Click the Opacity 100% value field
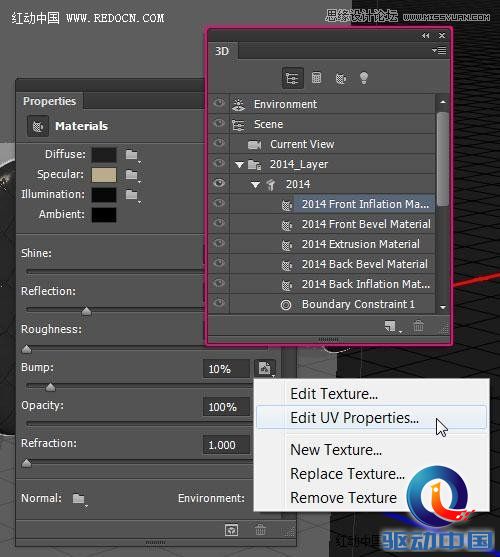The width and height of the screenshot is (500, 557). coord(227,407)
